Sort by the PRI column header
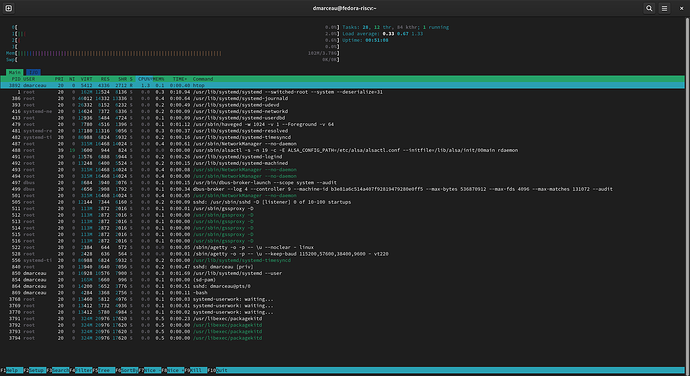This screenshot has height=376, width=690. (59, 79)
